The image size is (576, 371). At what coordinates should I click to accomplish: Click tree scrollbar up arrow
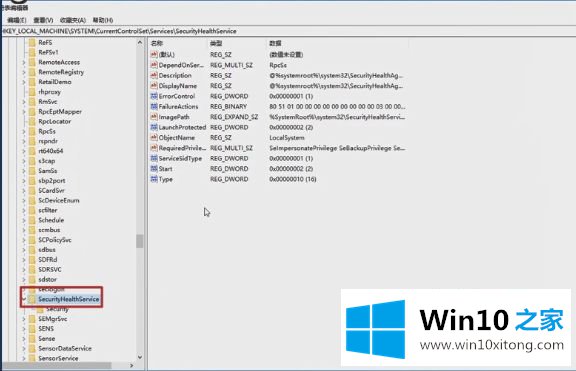[x=140, y=43]
